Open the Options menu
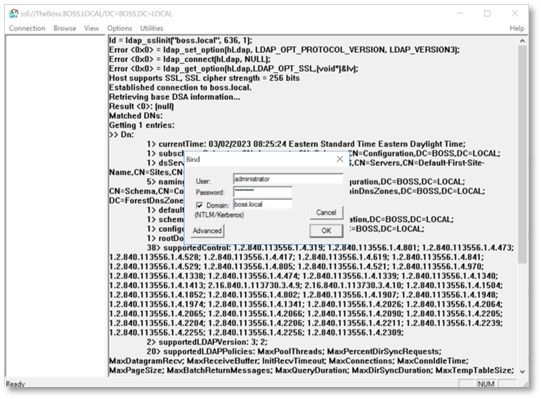The image size is (541, 399). 119,28
